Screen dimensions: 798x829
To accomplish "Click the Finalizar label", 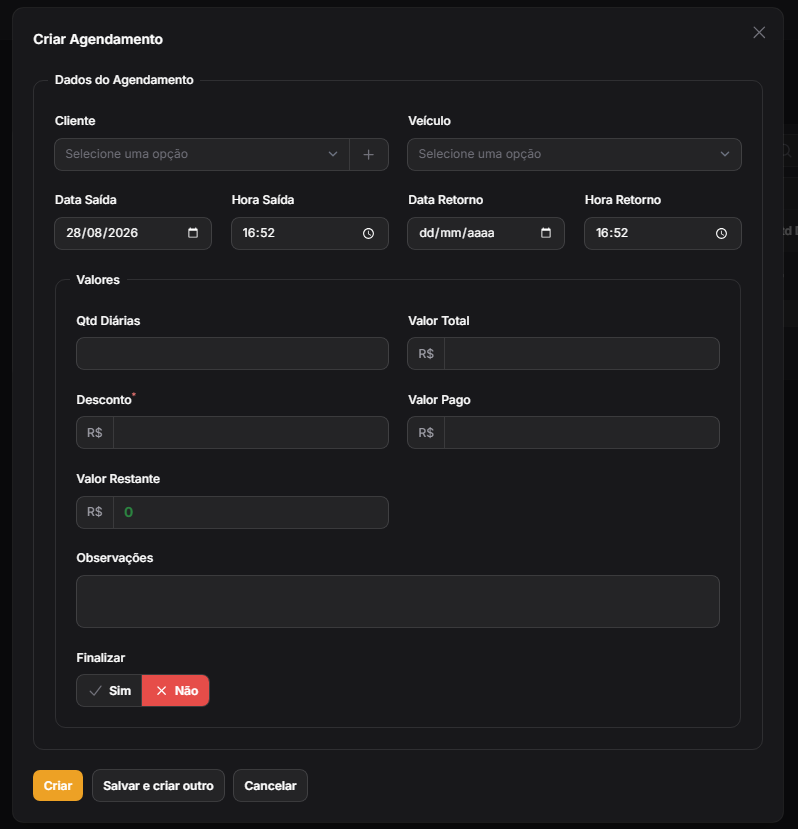I will [100, 658].
